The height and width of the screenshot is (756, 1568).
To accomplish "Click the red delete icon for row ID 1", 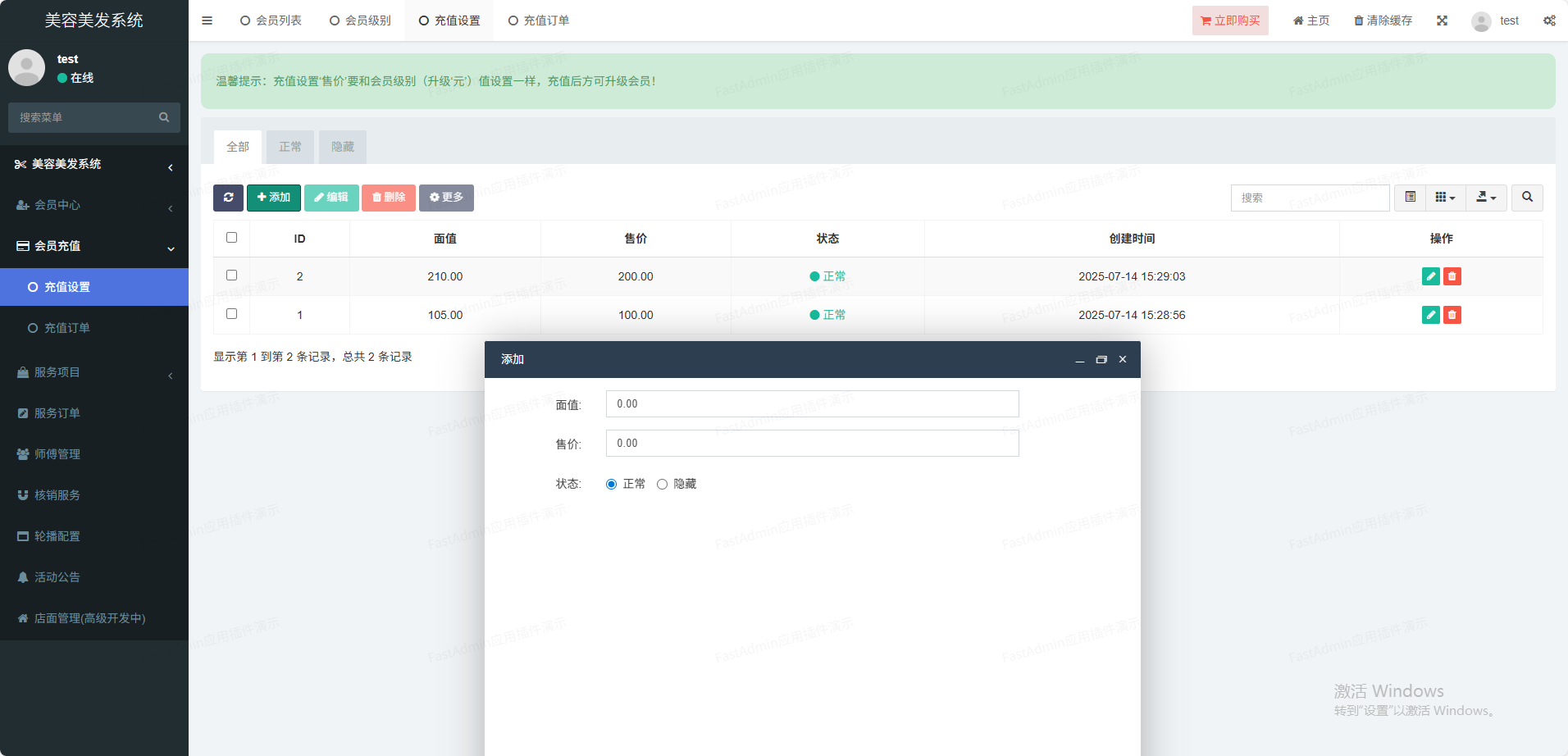I will (1452, 315).
